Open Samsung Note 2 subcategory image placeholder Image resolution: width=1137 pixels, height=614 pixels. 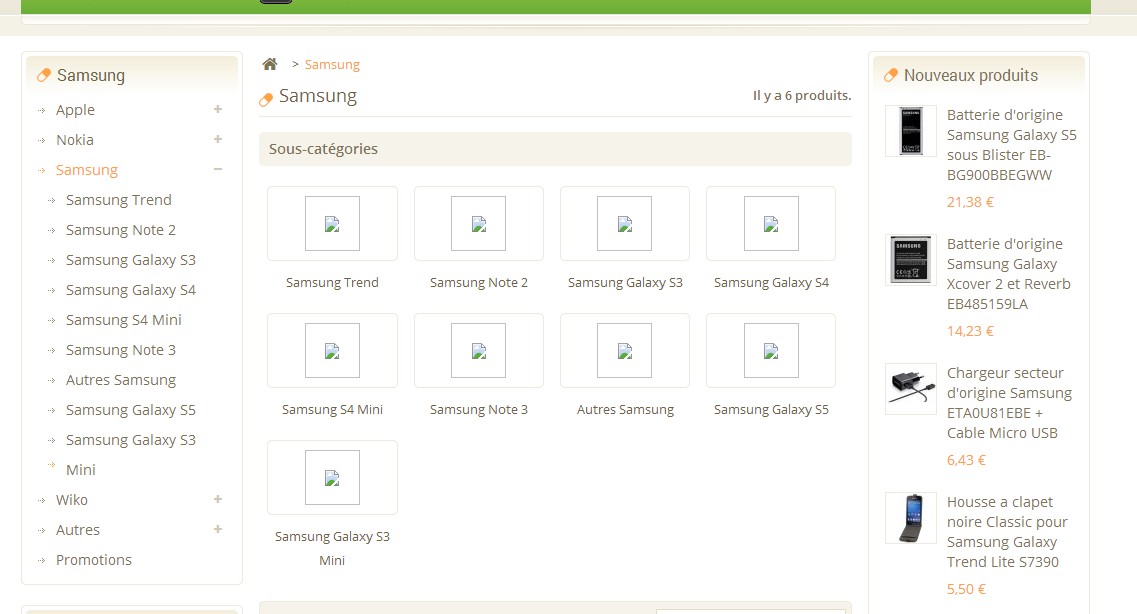(479, 223)
